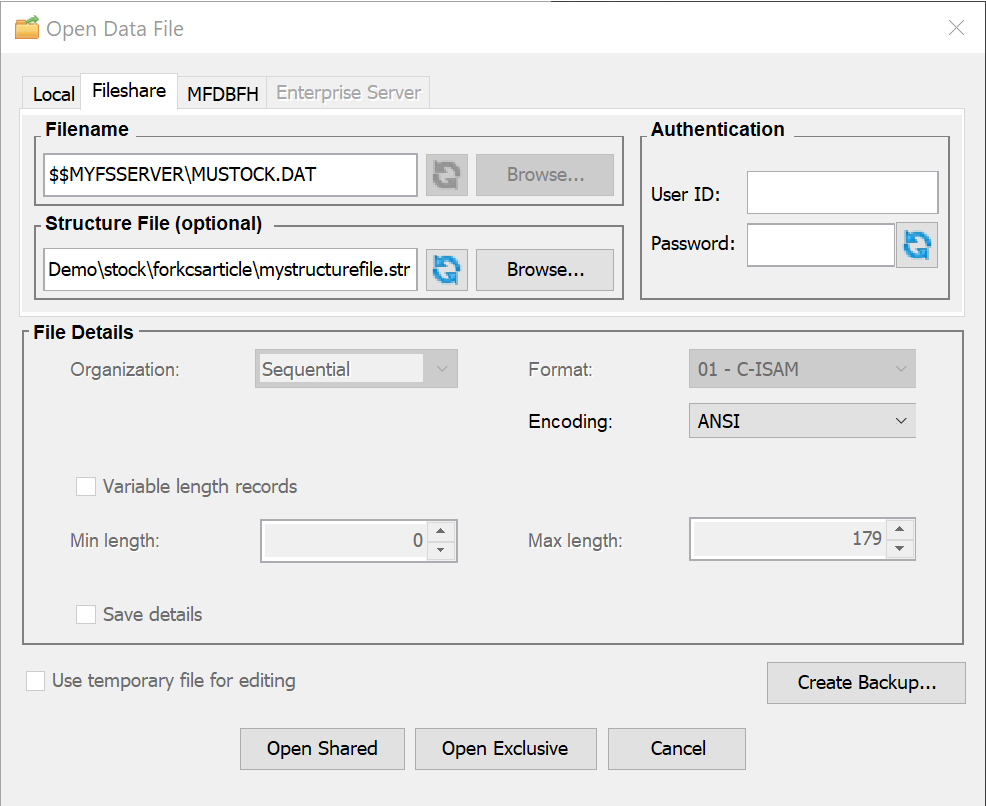Screen dimensions: 986x806
Task: Click the User ID input field
Action: (x=842, y=192)
